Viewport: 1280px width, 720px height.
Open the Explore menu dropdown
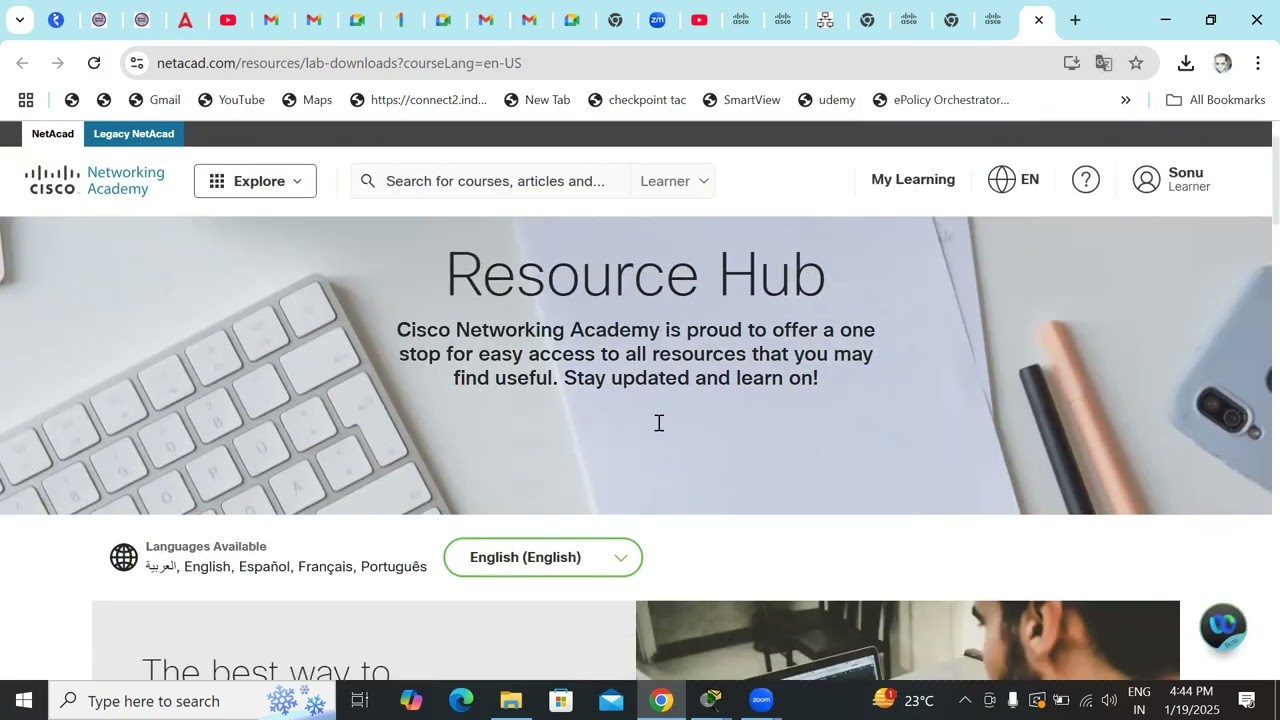click(x=255, y=181)
